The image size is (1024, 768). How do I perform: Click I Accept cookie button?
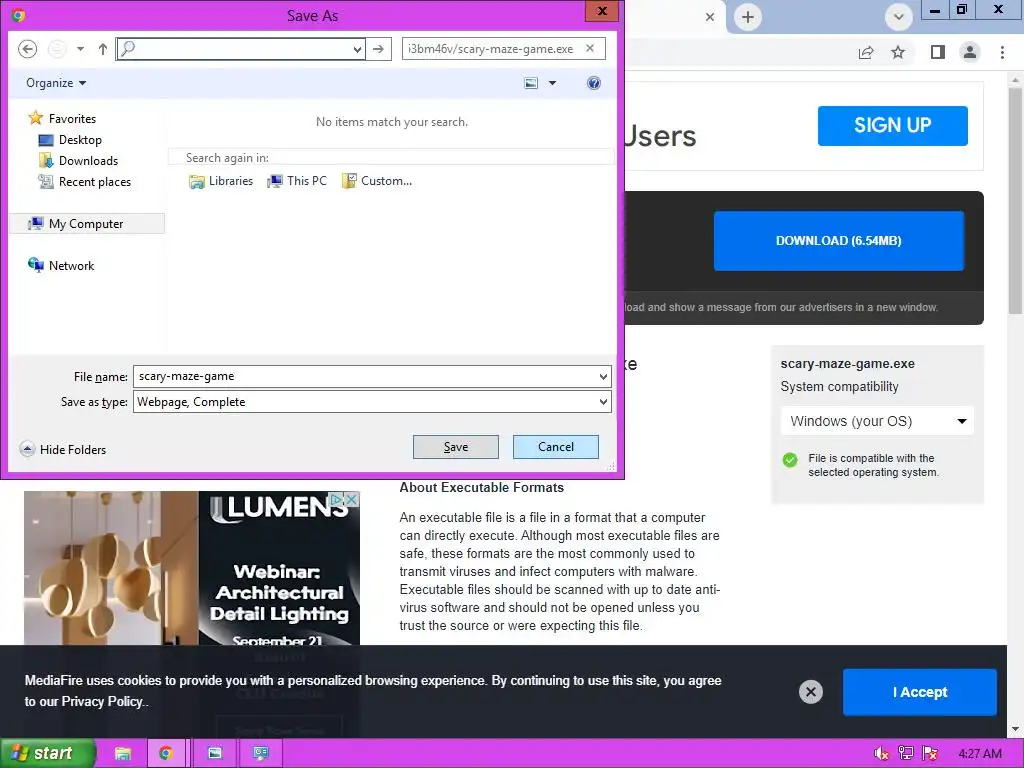pos(920,692)
